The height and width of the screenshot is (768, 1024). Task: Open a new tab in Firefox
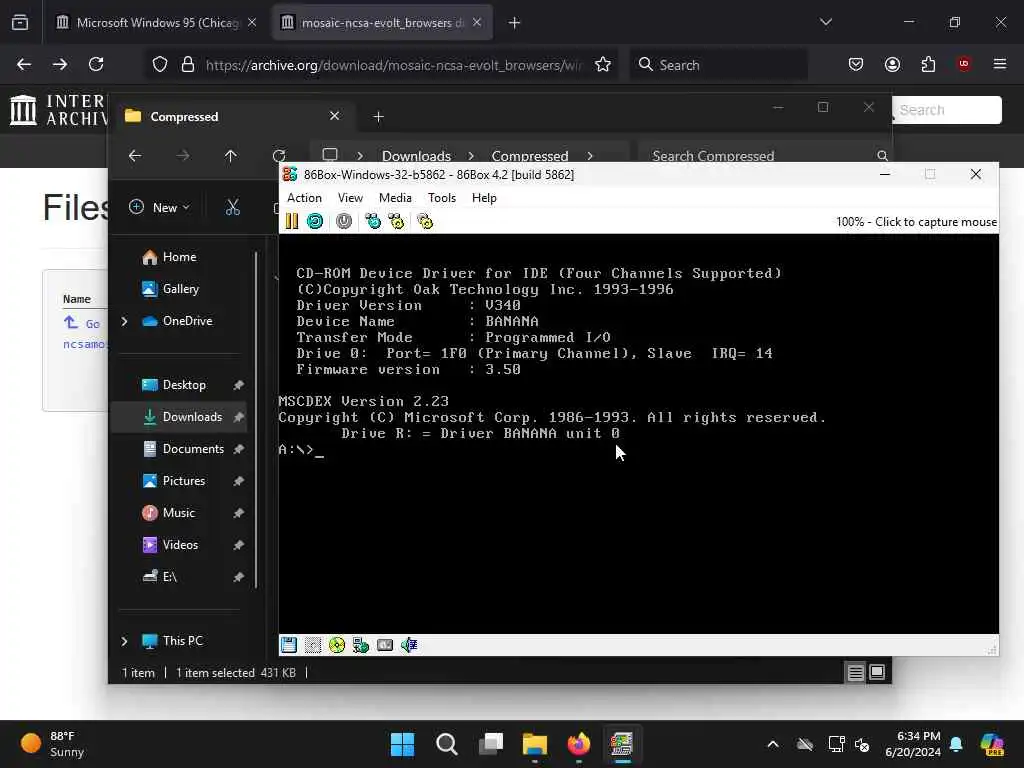tap(515, 22)
